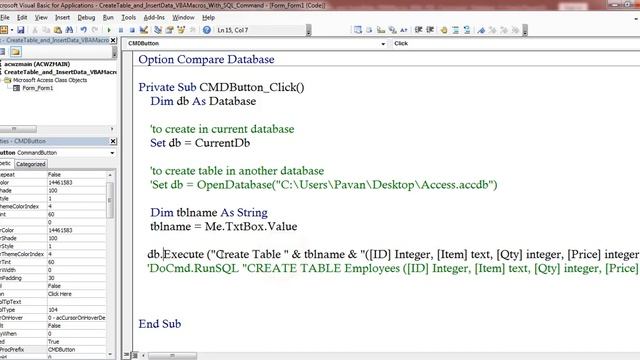The width and height of the screenshot is (640, 360).
Task: Open Standard toolbar options arrow after Ln 15, Col 7
Action: tap(309, 30)
